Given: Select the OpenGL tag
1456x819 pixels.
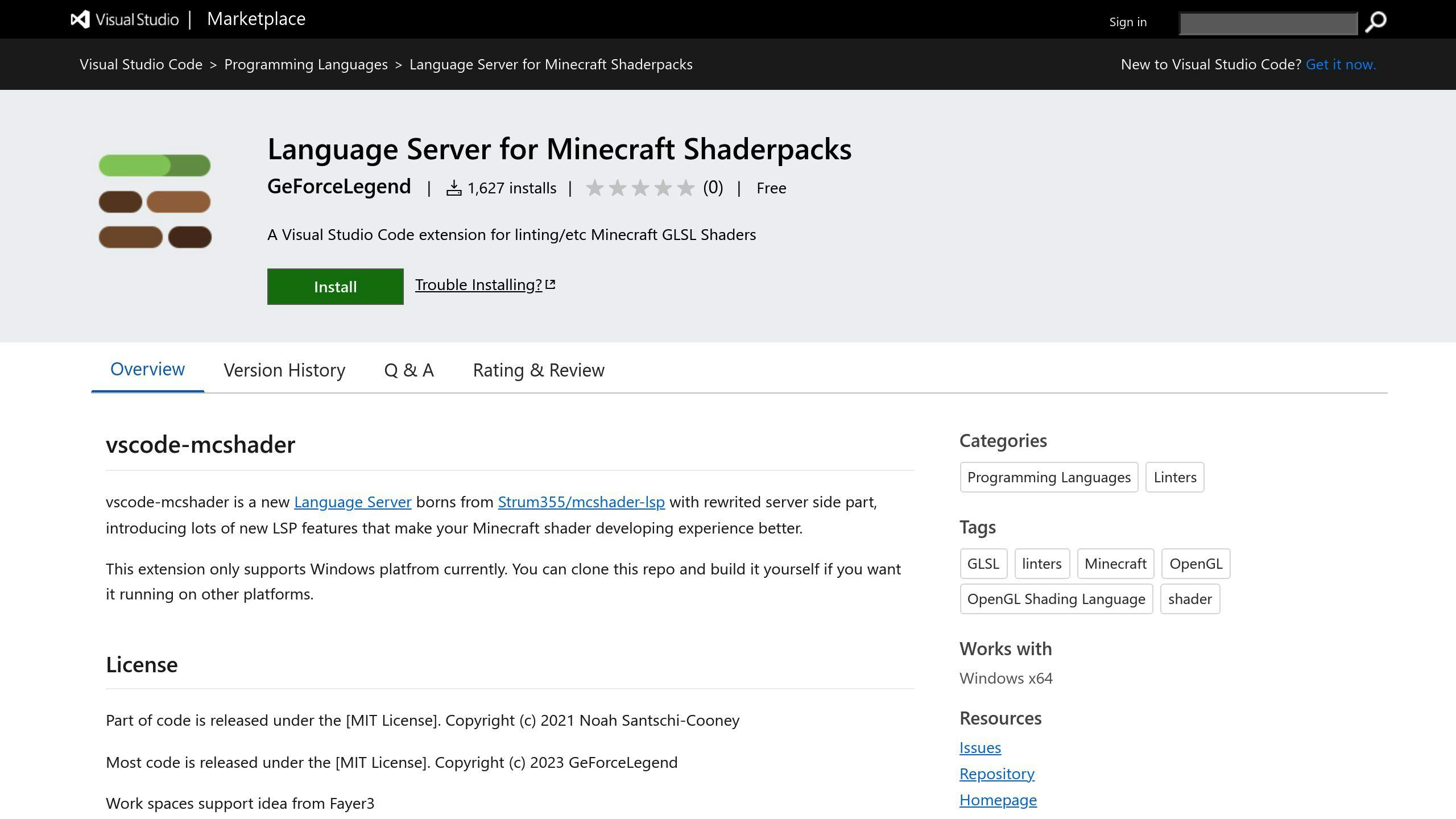Looking at the screenshot, I should [1196, 564].
